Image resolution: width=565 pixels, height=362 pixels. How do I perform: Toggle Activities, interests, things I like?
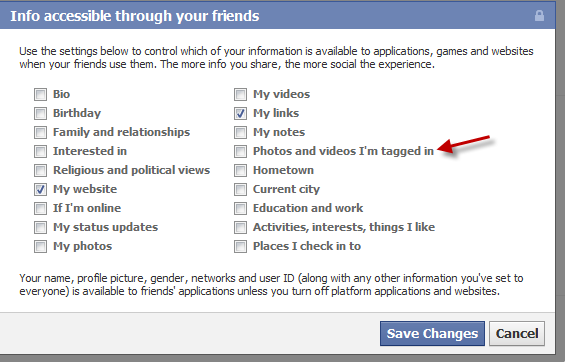coord(240,227)
